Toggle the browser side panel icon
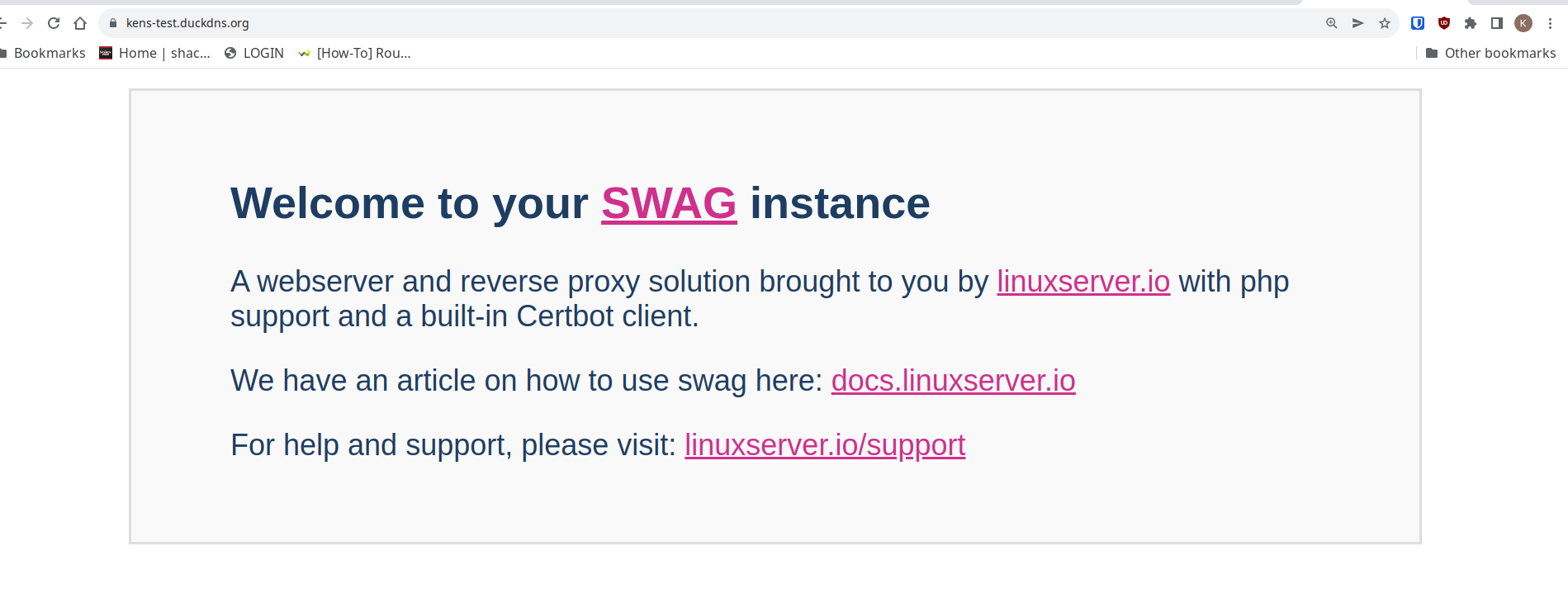Viewport: 1568px width, 589px height. tap(1497, 23)
